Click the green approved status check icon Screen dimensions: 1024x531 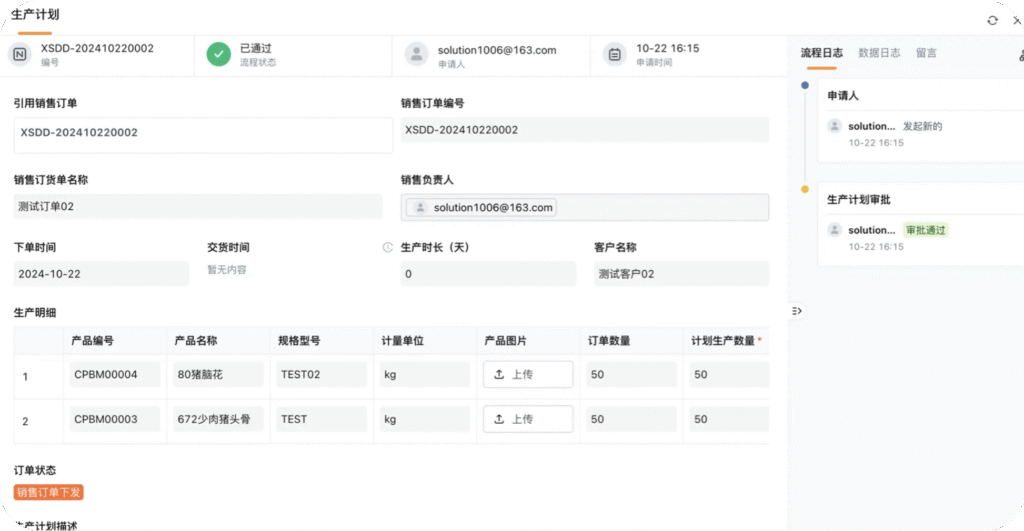coord(219,54)
